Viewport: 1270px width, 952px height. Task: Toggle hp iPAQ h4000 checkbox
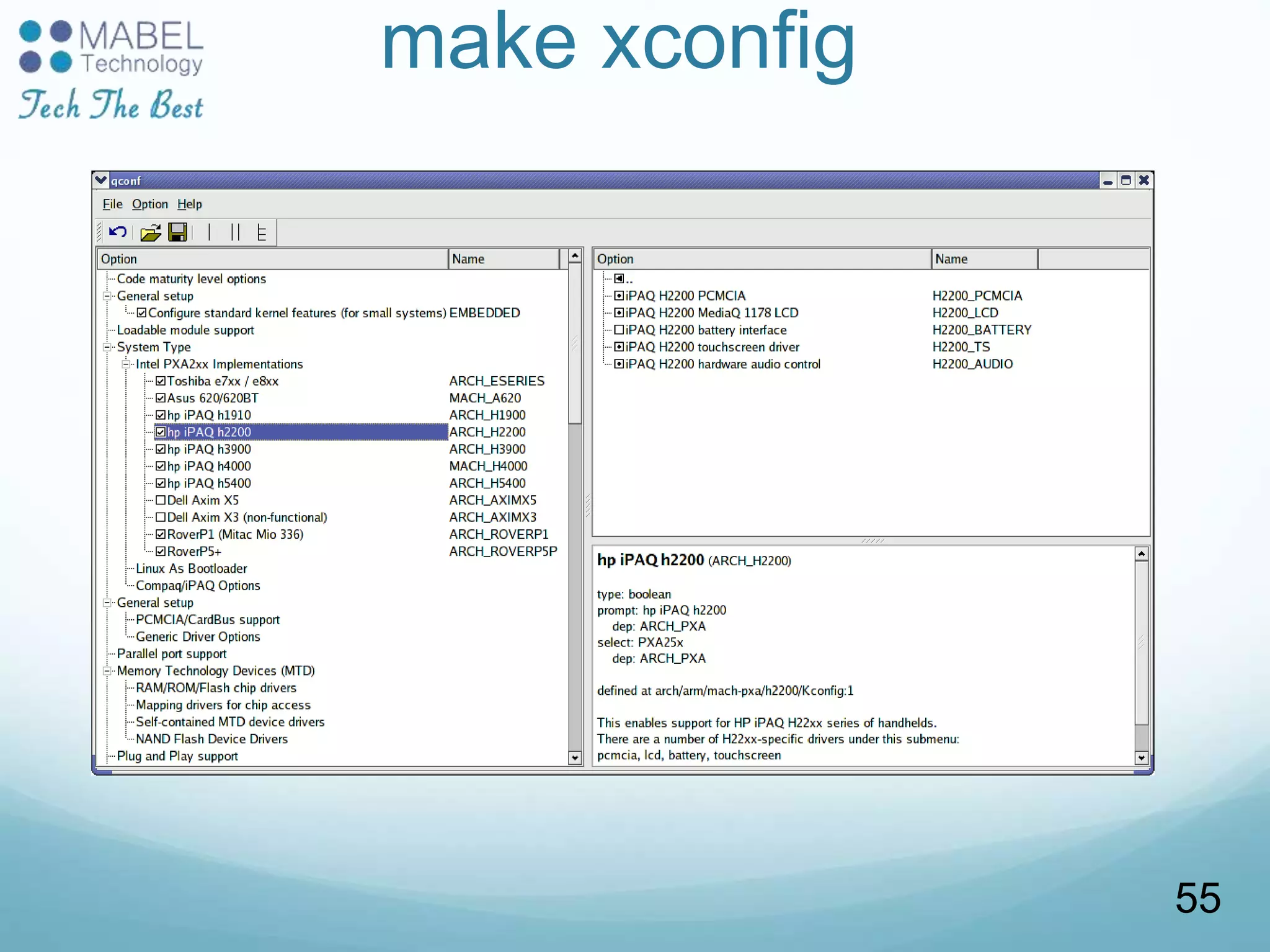[x=161, y=466]
